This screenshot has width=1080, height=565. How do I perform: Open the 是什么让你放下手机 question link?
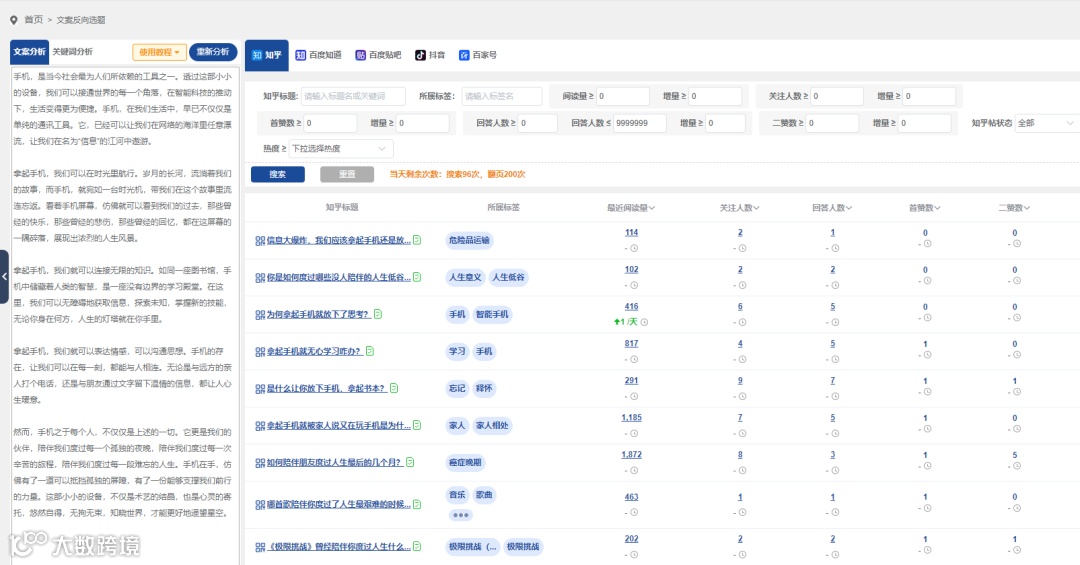325,389
